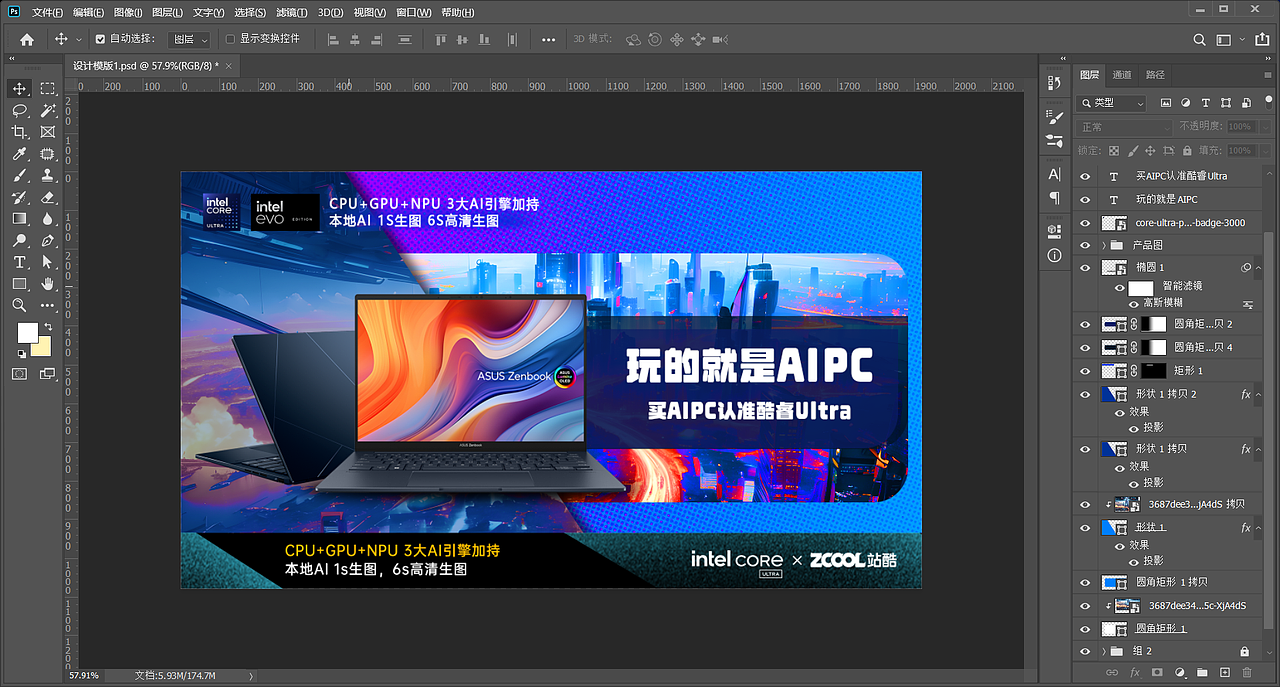This screenshot has width=1280, height=687.
Task: Select the Dodge tool
Action: (19, 240)
